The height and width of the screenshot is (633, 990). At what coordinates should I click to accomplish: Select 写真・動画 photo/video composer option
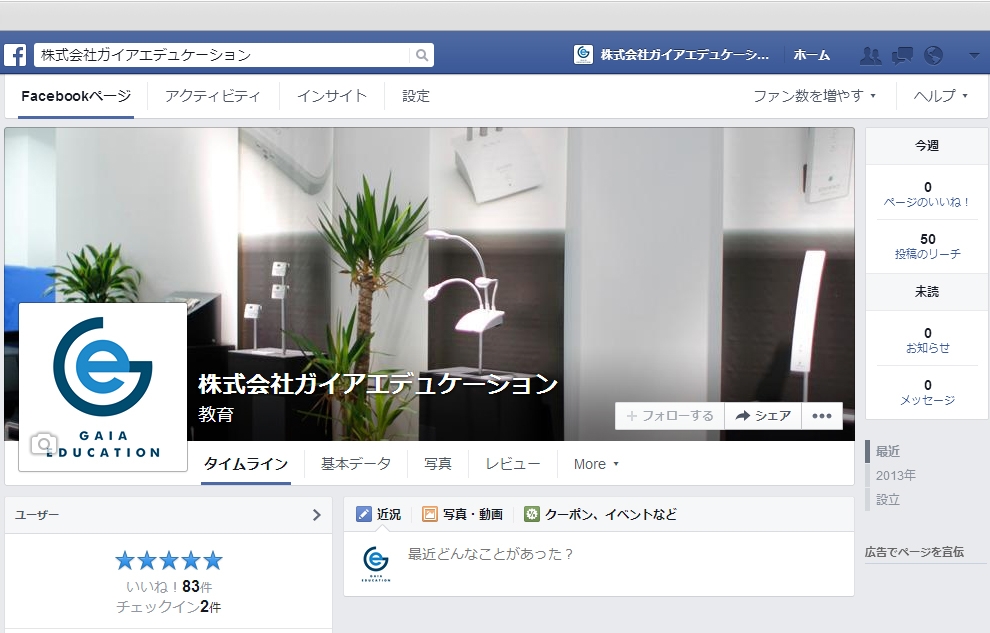462,514
